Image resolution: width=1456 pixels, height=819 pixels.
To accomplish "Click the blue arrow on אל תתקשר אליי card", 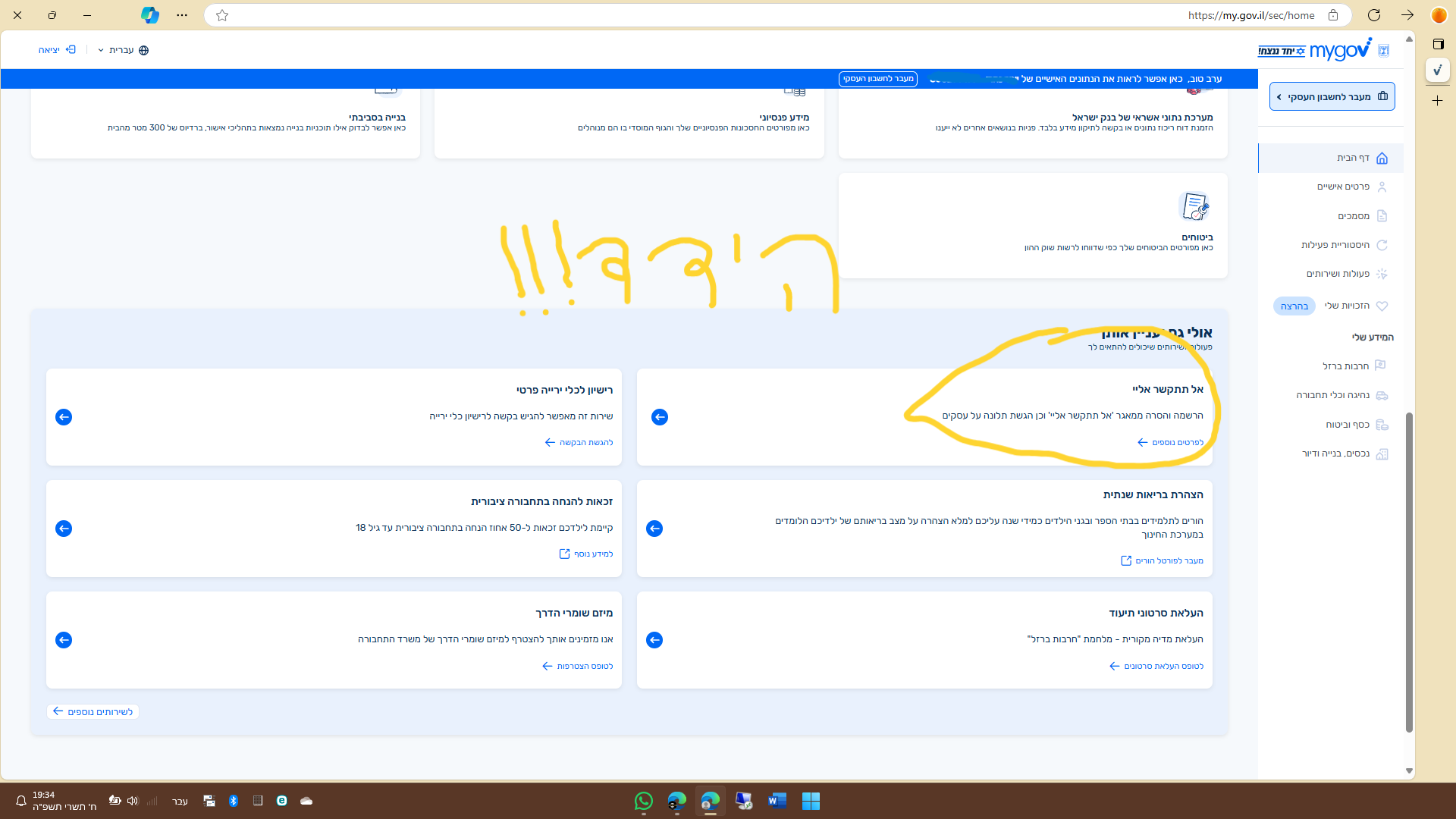I will click(659, 417).
